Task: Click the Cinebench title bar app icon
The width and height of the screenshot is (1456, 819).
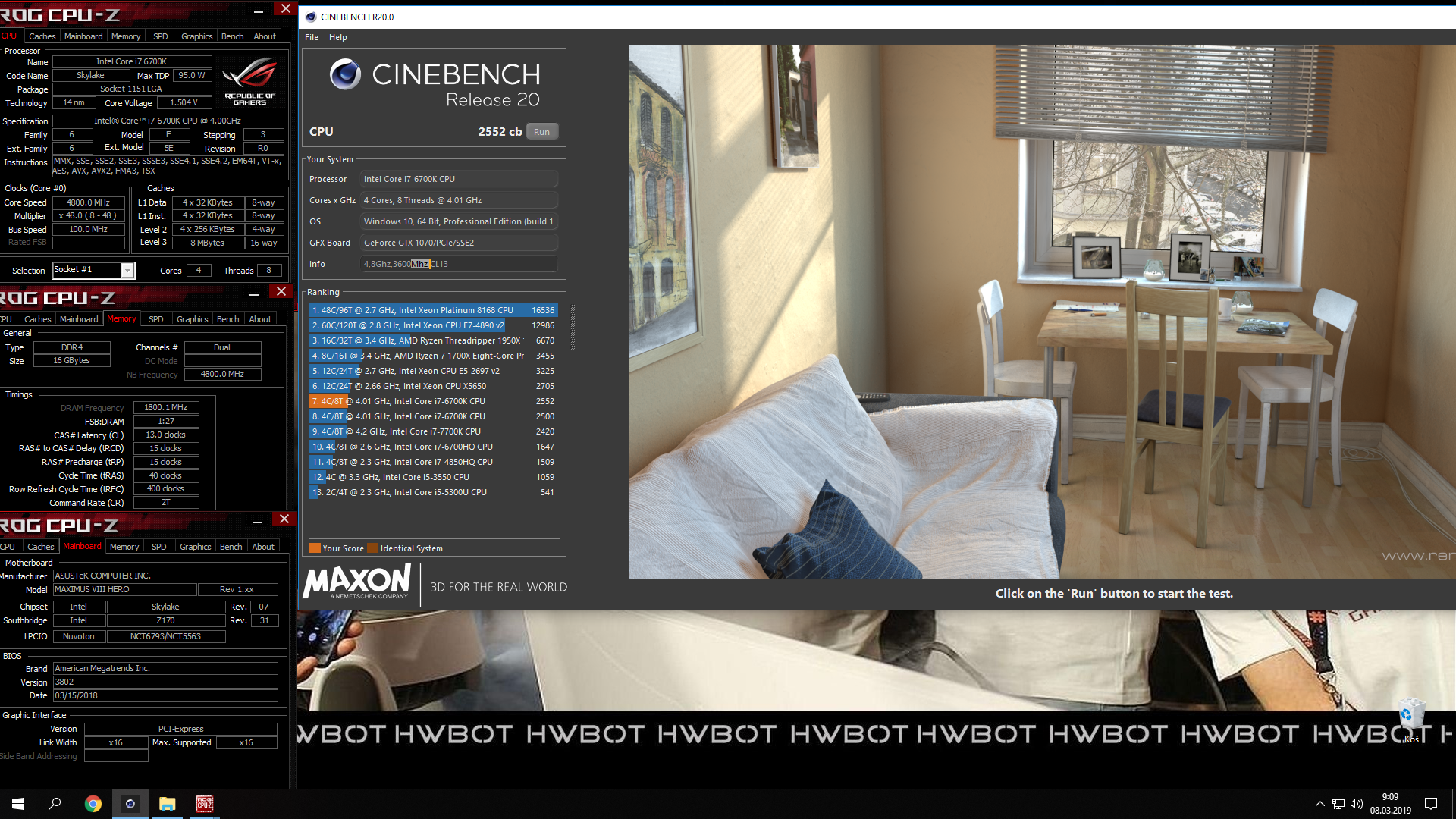Action: [x=311, y=17]
